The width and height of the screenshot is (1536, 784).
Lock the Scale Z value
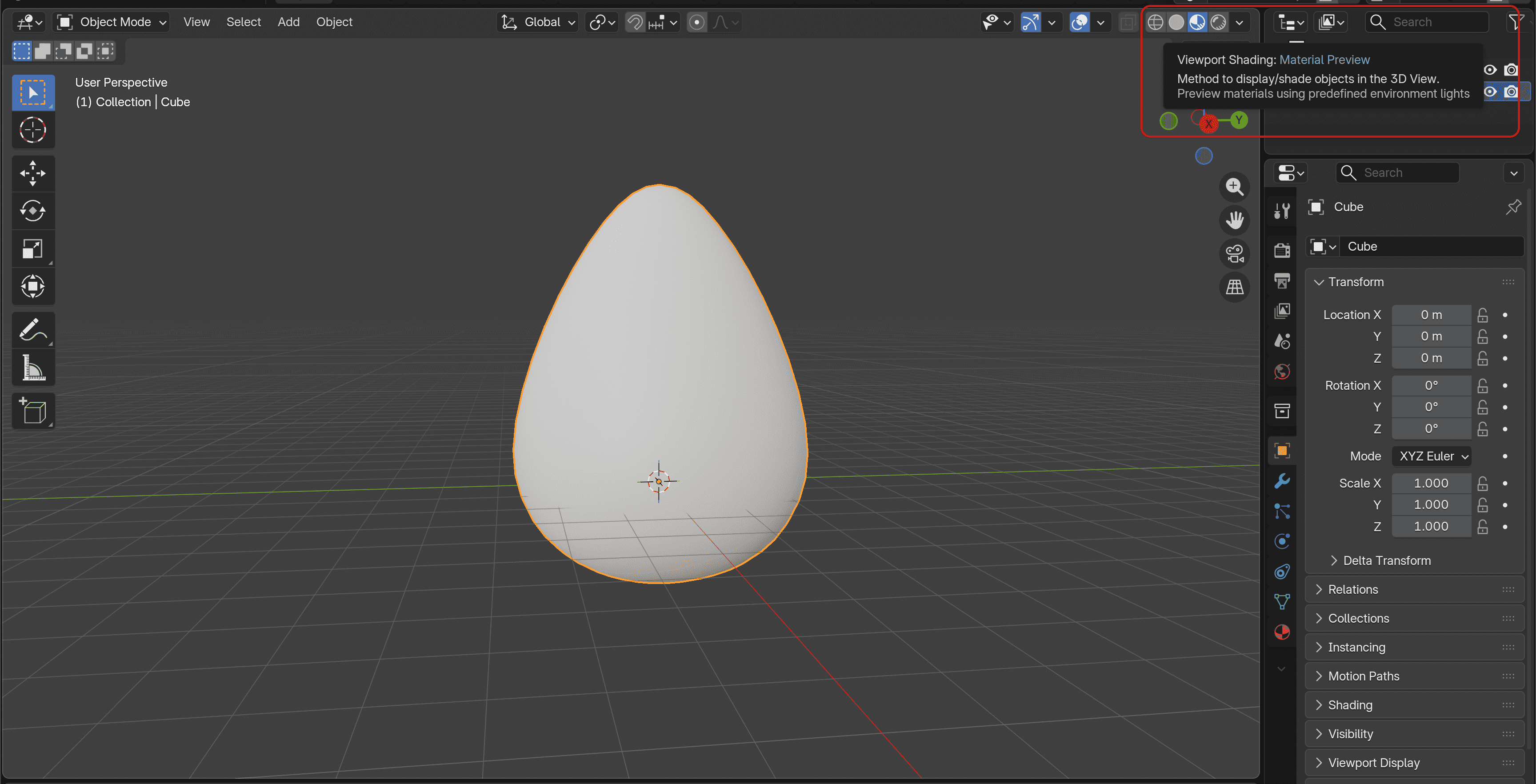pos(1482,526)
